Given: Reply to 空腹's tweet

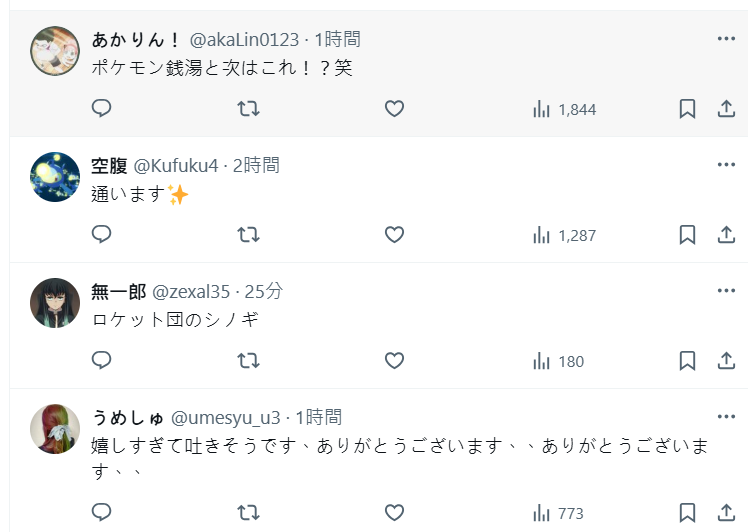Looking at the screenshot, I should coord(101,235).
